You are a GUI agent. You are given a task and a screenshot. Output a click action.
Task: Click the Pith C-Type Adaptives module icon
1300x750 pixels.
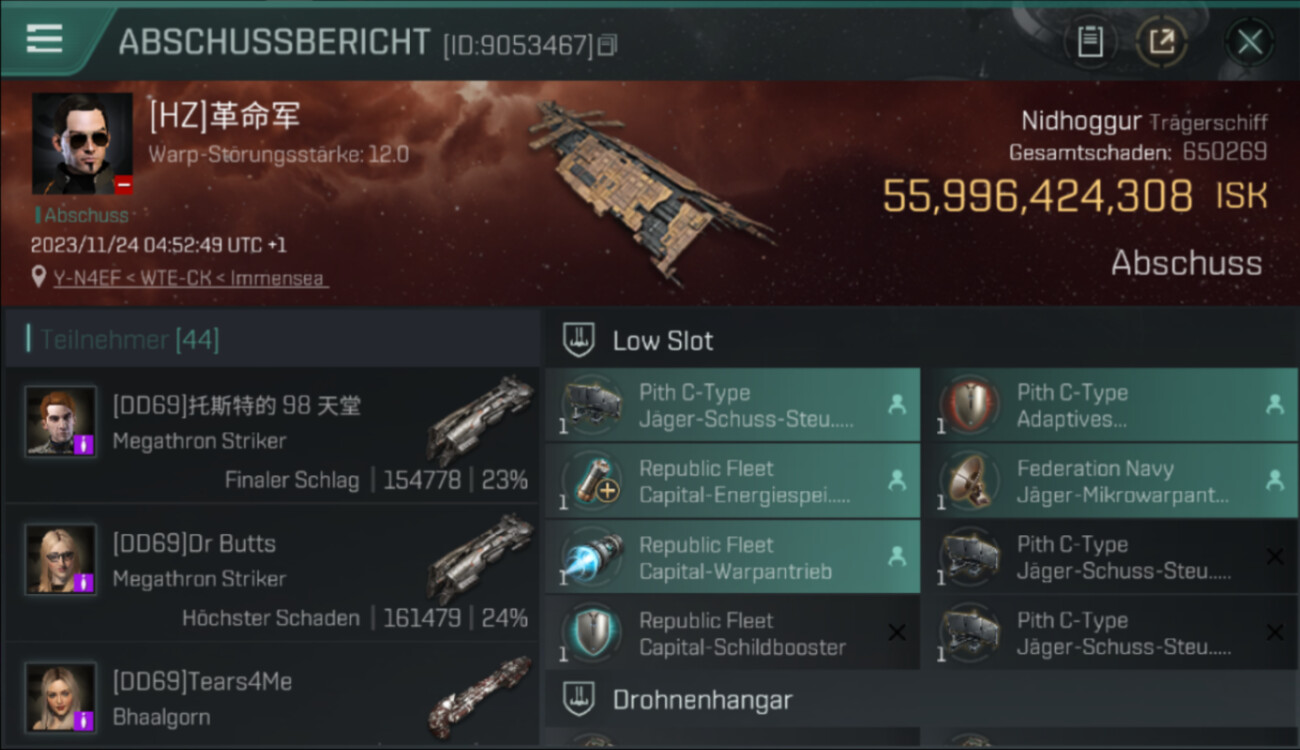(x=970, y=405)
